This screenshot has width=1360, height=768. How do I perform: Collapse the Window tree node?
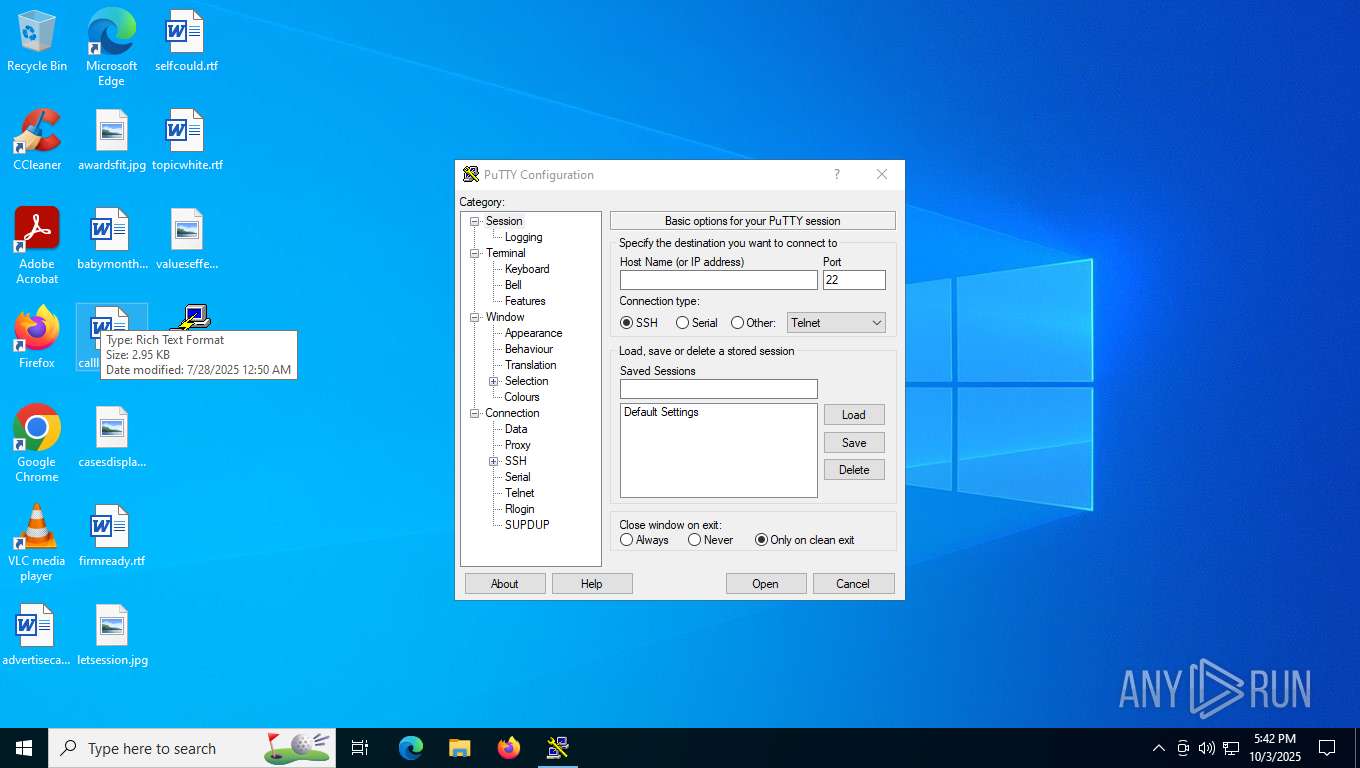(x=475, y=317)
